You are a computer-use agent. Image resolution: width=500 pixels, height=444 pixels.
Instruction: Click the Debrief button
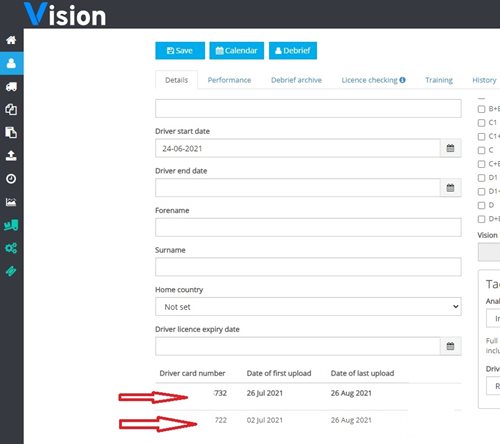[x=293, y=51]
